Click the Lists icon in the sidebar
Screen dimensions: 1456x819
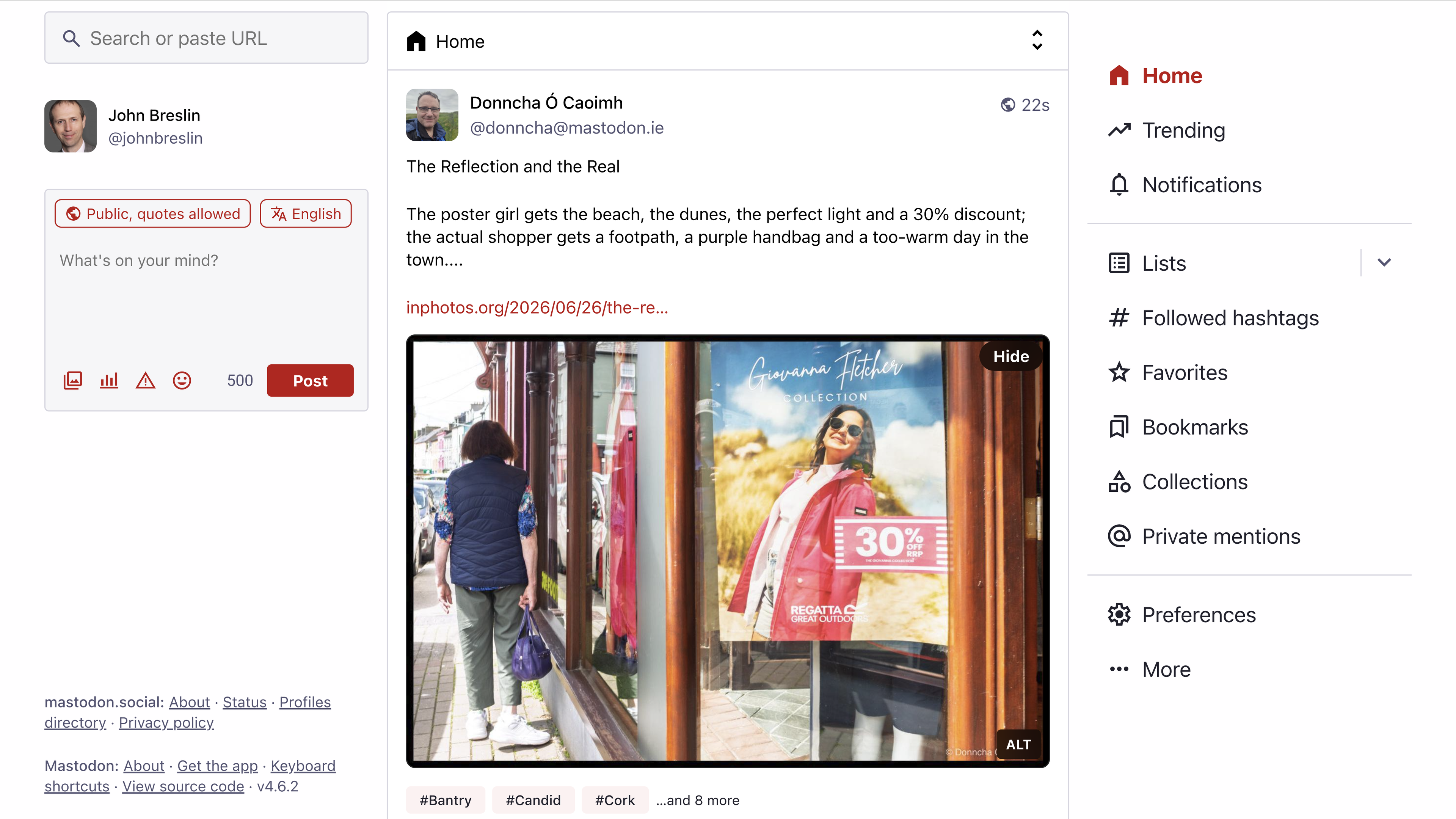1119,263
